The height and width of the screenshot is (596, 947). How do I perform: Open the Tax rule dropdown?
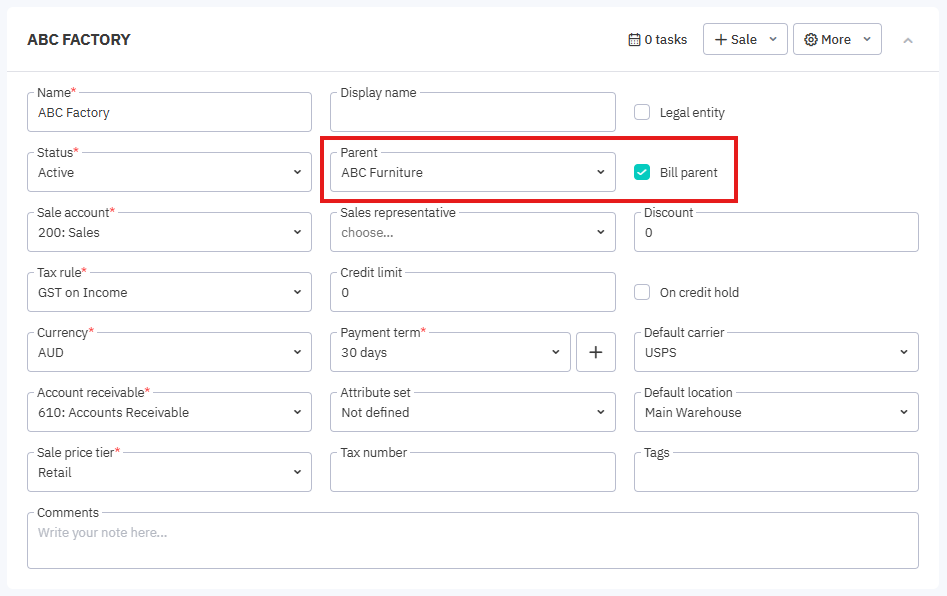[169, 293]
